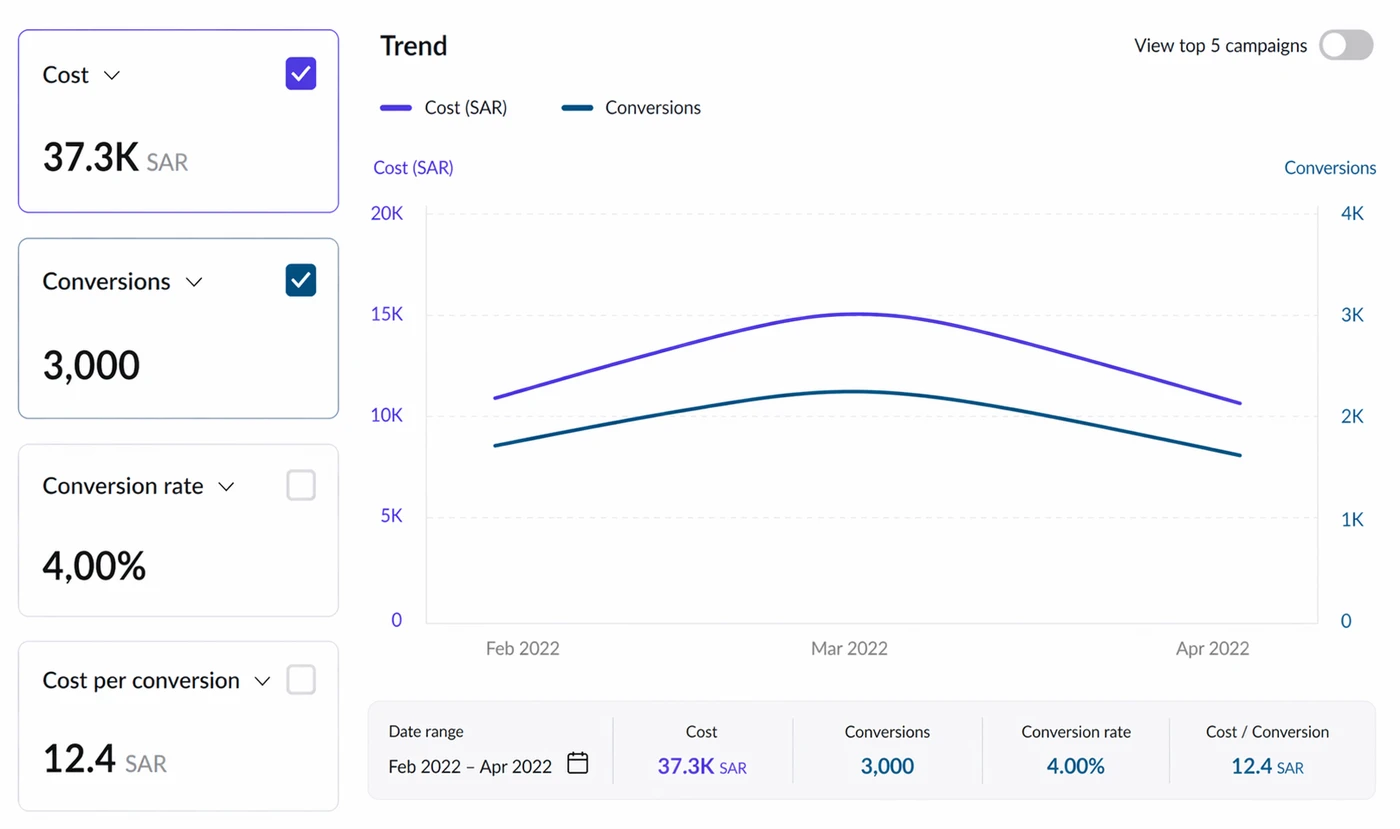Select the Feb 2022 – Apr 2022 date range
The image size is (1400, 829).
[470, 767]
